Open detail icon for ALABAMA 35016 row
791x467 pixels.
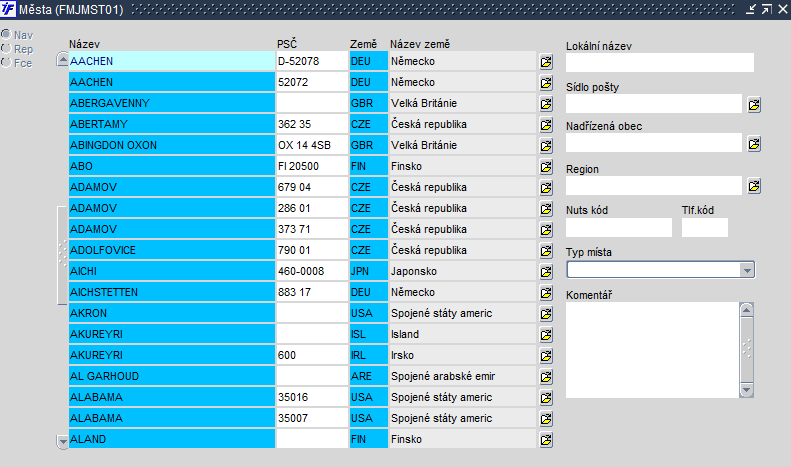(x=546, y=398)
